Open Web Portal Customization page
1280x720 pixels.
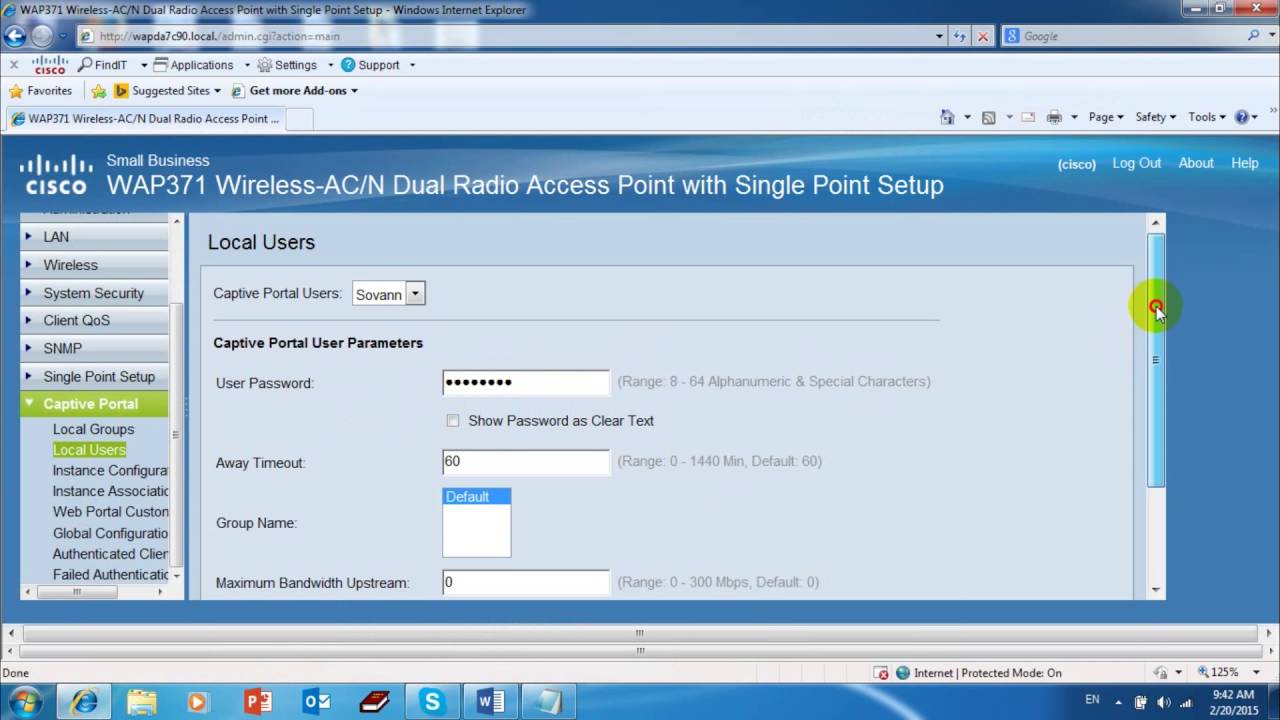point(110,511)
